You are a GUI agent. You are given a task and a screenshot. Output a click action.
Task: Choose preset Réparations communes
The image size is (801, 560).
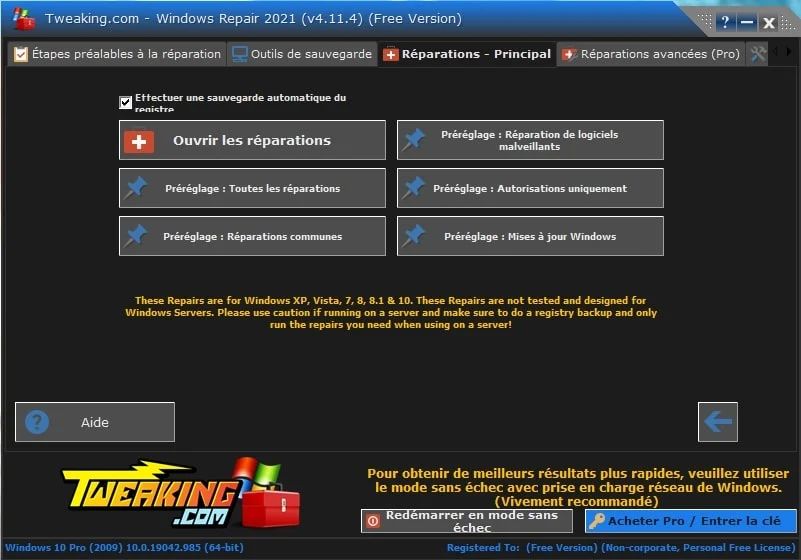(x=252, y=237)
